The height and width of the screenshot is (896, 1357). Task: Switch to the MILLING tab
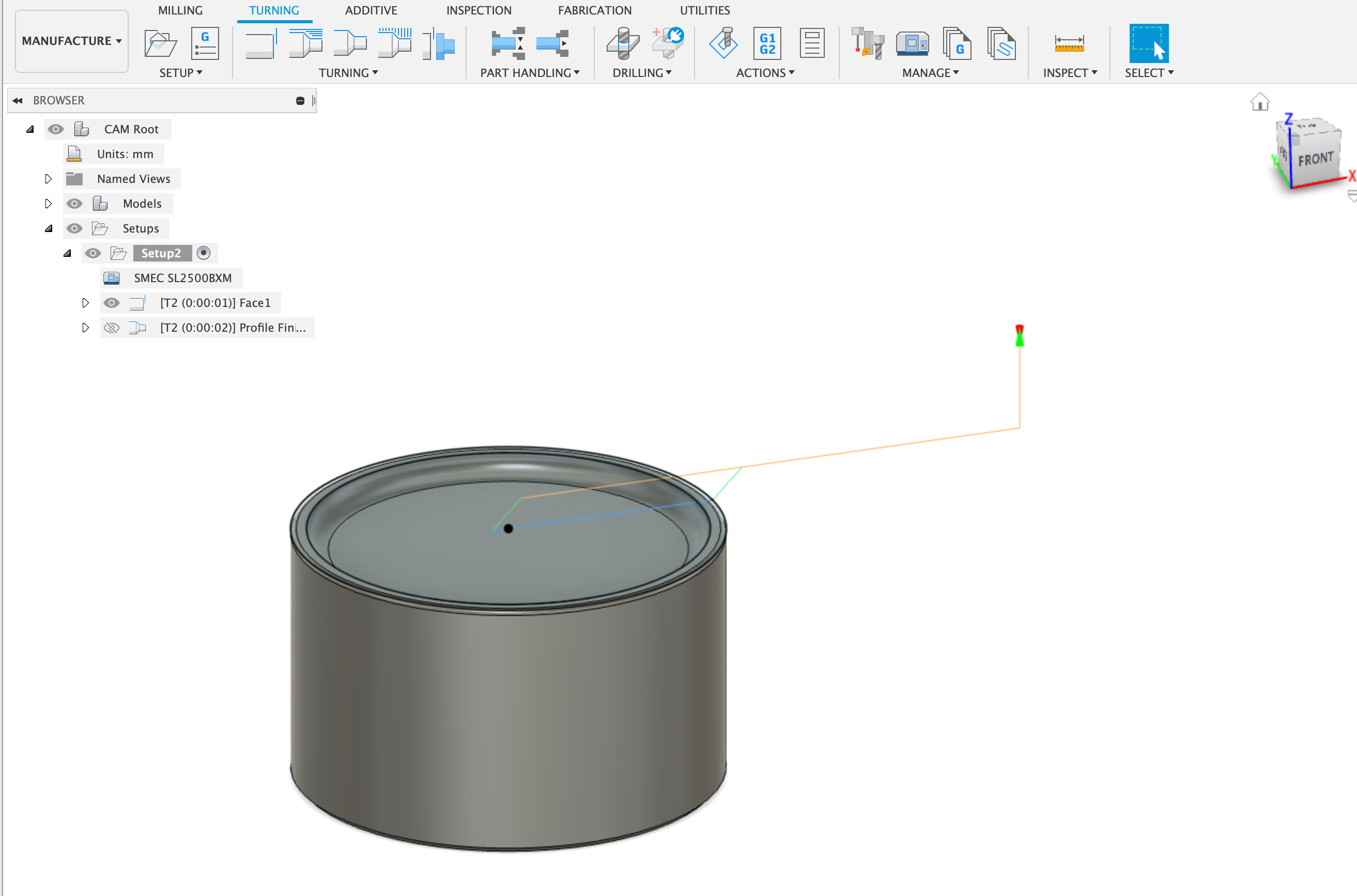point(180,10)
